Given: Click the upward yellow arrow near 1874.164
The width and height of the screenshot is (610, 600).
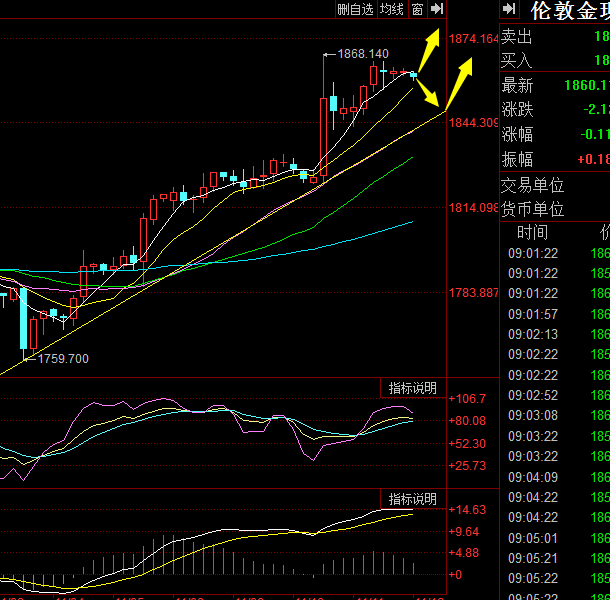Looking at the screenshot, I should tap(432, 47).
